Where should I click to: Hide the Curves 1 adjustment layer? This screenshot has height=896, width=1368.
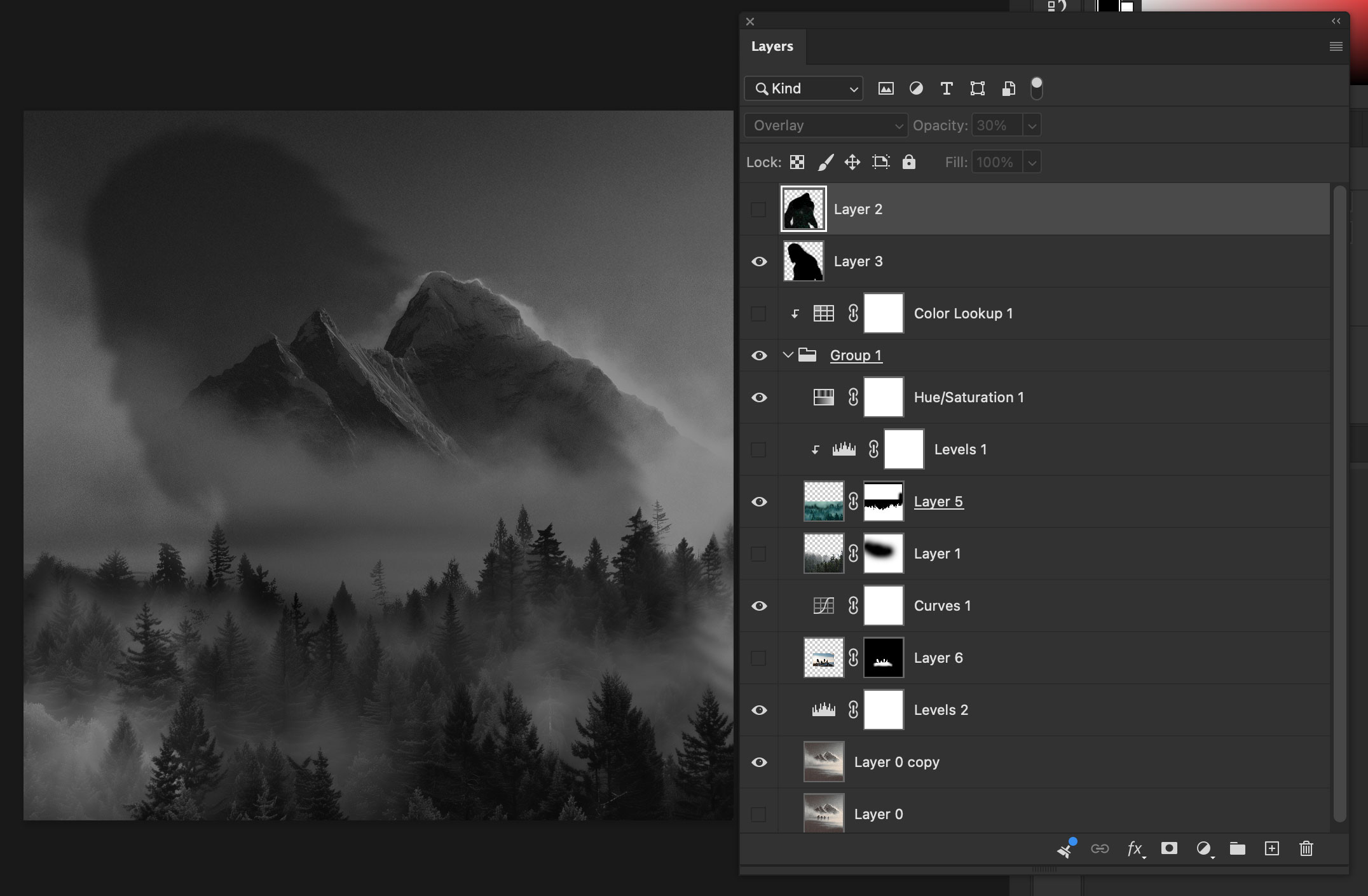point(759,606)
